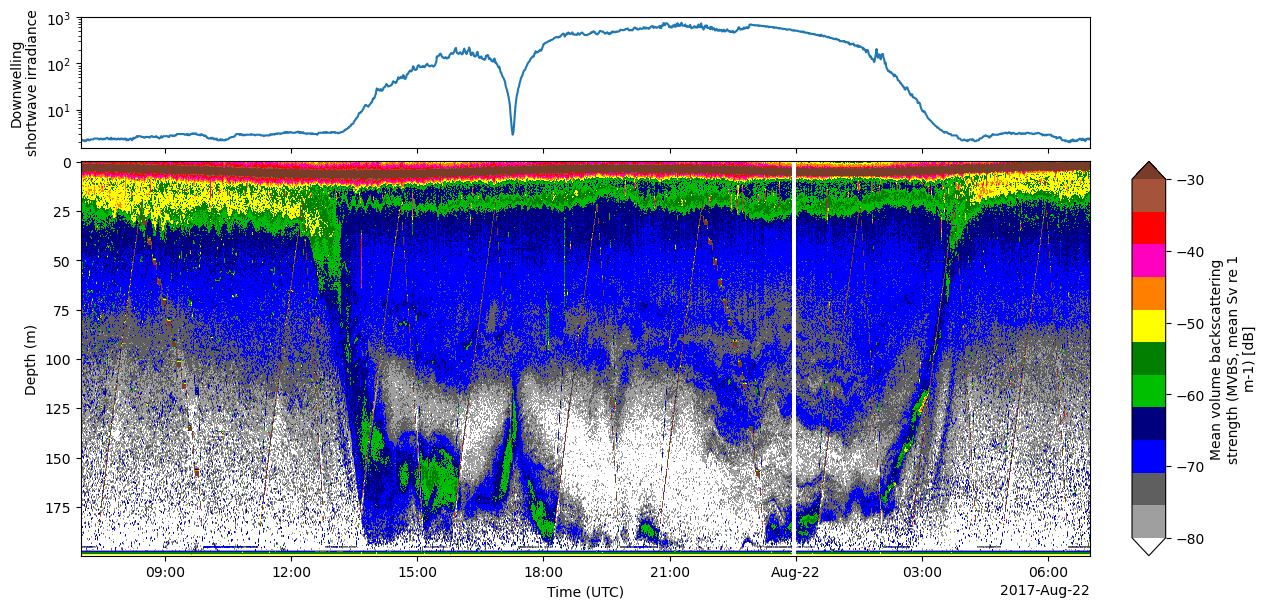Click the colorbar top extension arrow
This screenshot has width=1266, height=609.
pyautogui.click(x=1148, y=171)
